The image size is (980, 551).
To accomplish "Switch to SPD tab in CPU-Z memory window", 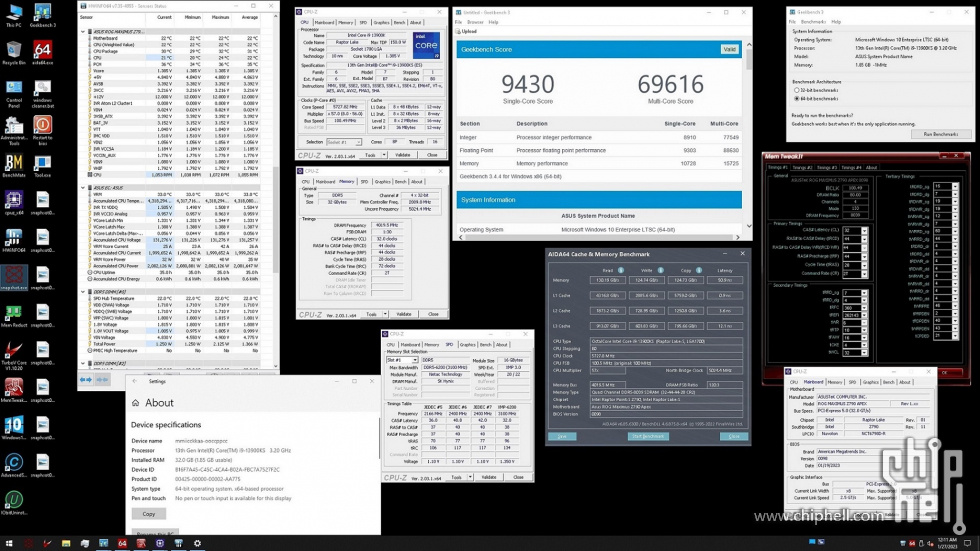I will [364, 182].
